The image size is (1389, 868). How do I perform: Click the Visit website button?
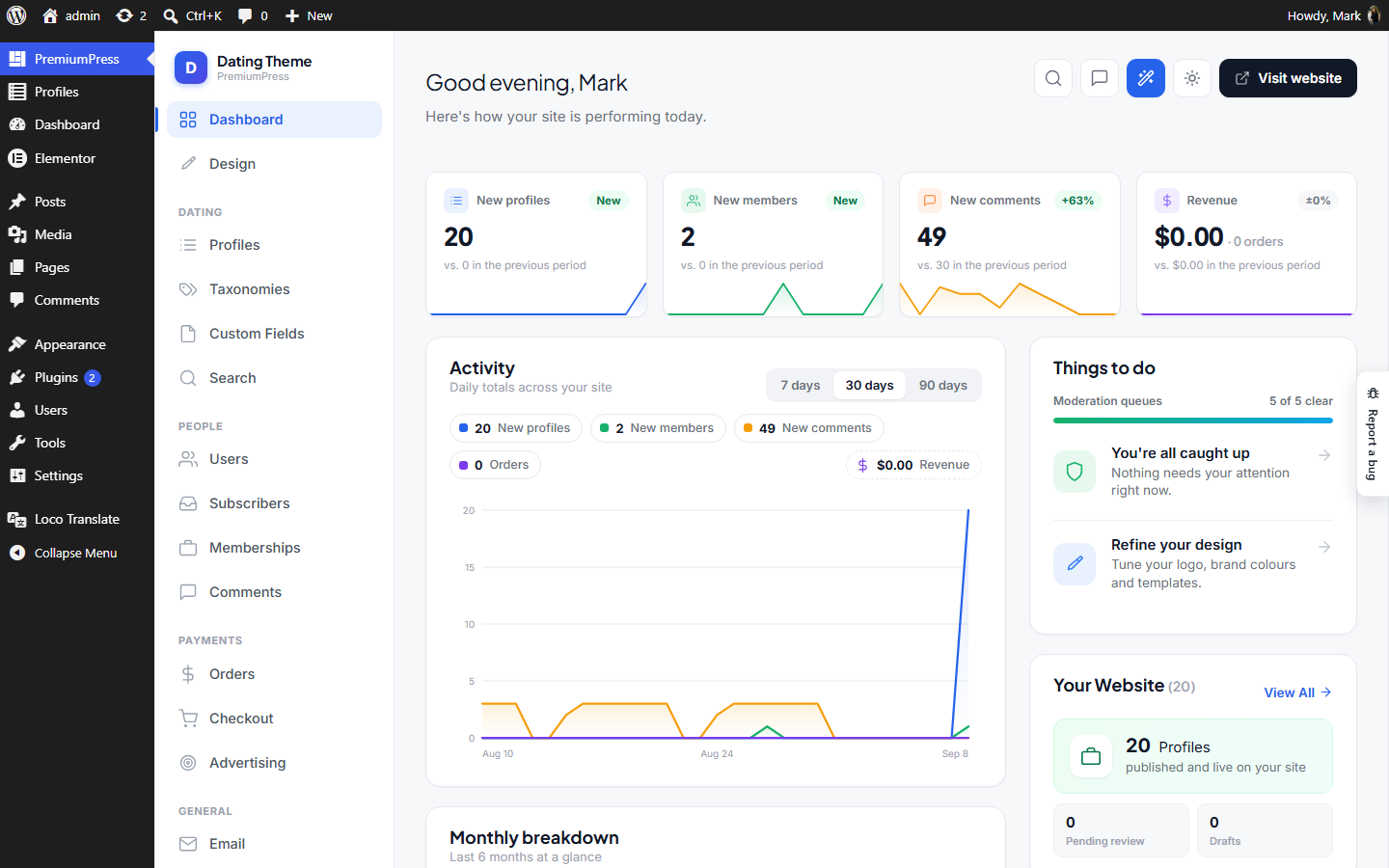pos(1288,78)
